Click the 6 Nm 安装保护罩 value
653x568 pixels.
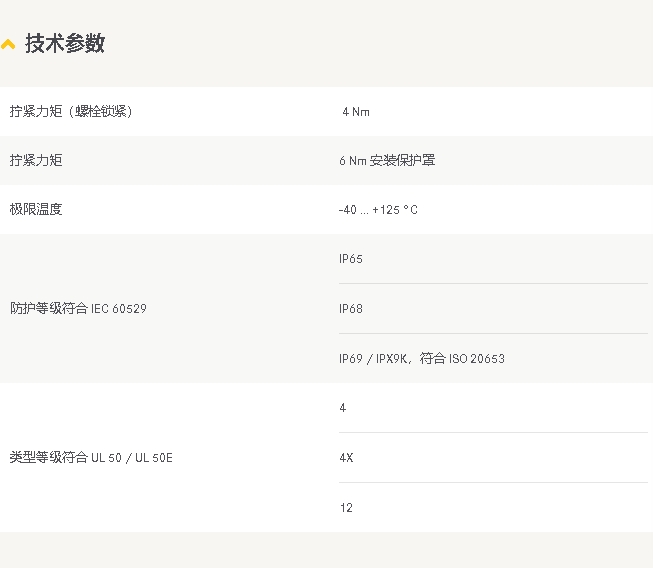click(x=387, y=160)
